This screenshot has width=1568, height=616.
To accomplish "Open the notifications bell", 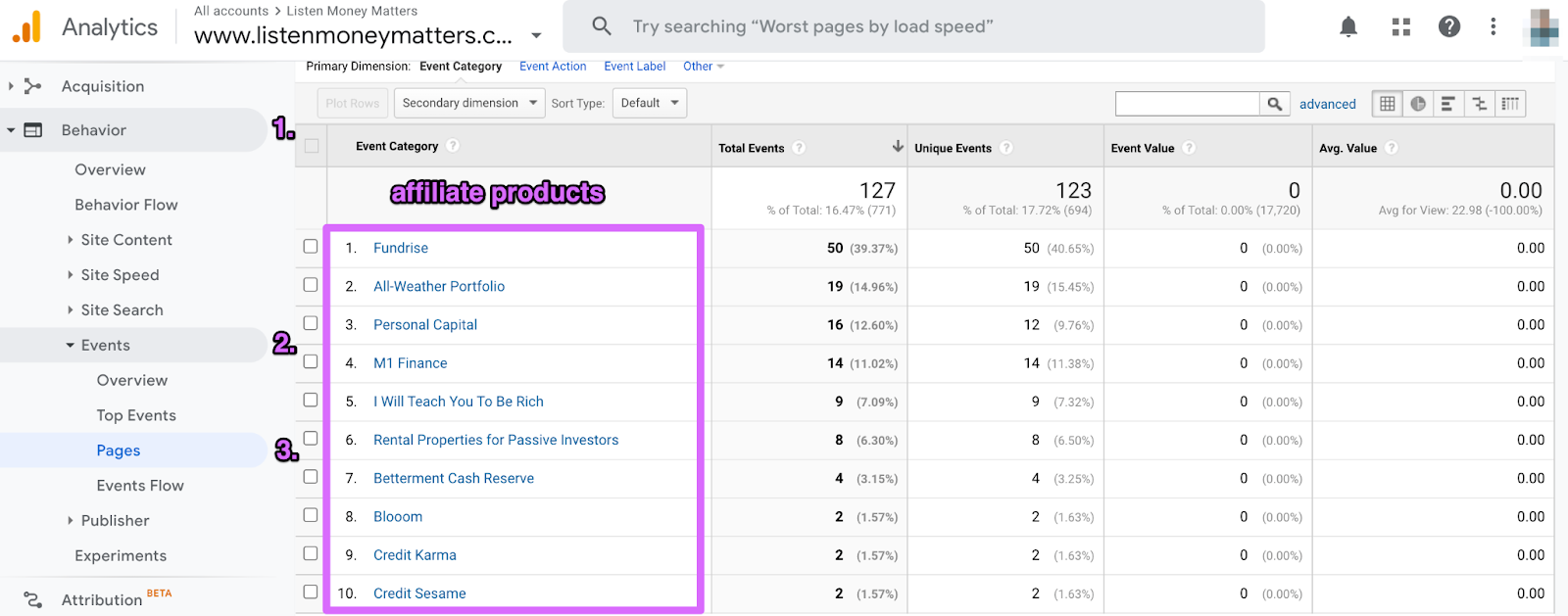I will [1348, 26].
